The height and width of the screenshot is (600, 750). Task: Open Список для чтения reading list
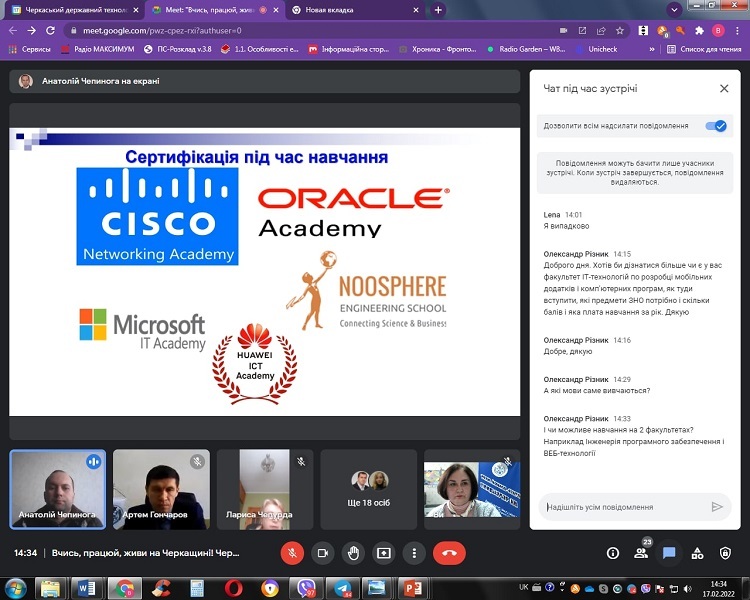704,49
